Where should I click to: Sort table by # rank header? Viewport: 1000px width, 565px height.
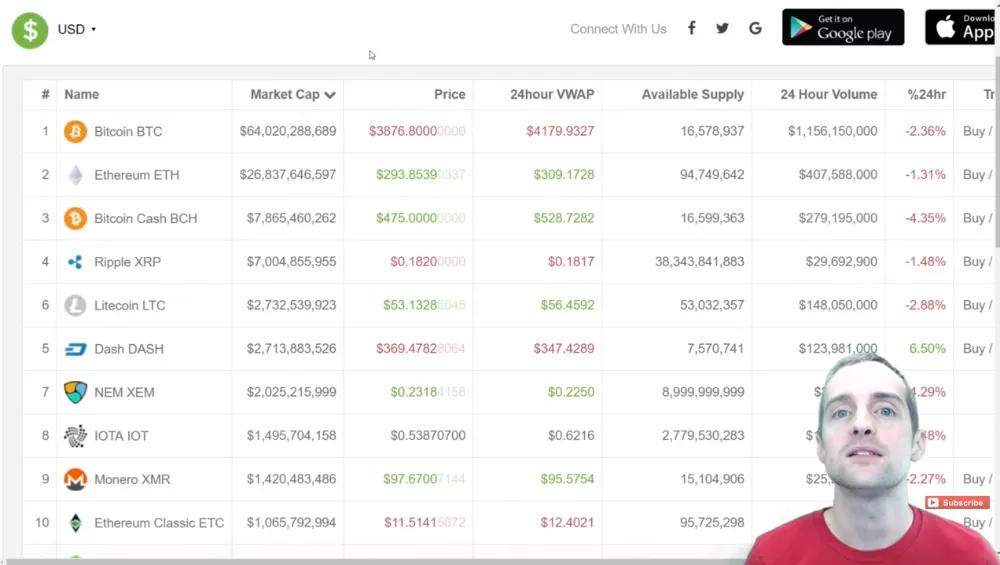click(x=45, y=94)
